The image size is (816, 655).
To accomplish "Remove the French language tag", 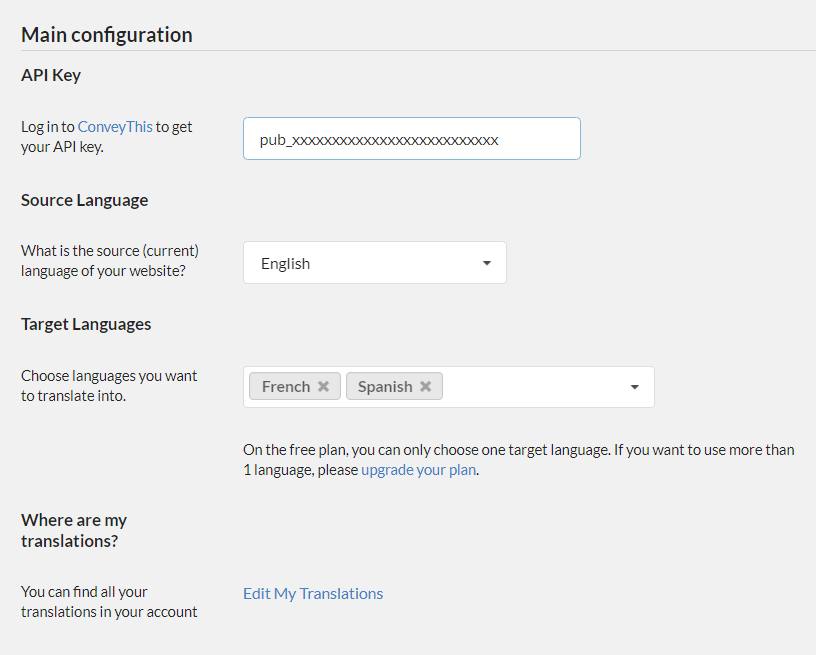I will click(x=323, y=387).
